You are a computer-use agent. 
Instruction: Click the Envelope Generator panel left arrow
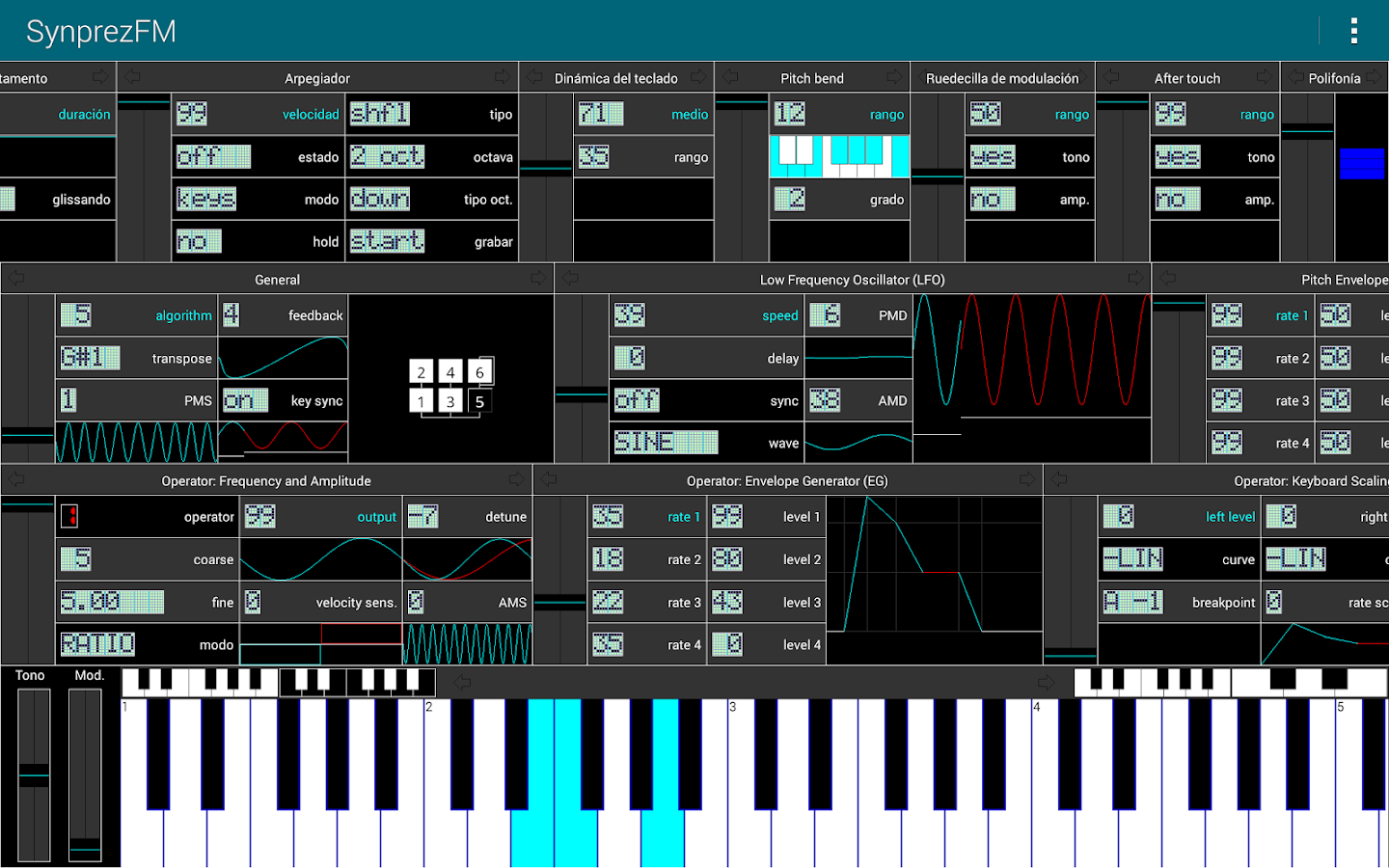point(549,479)
